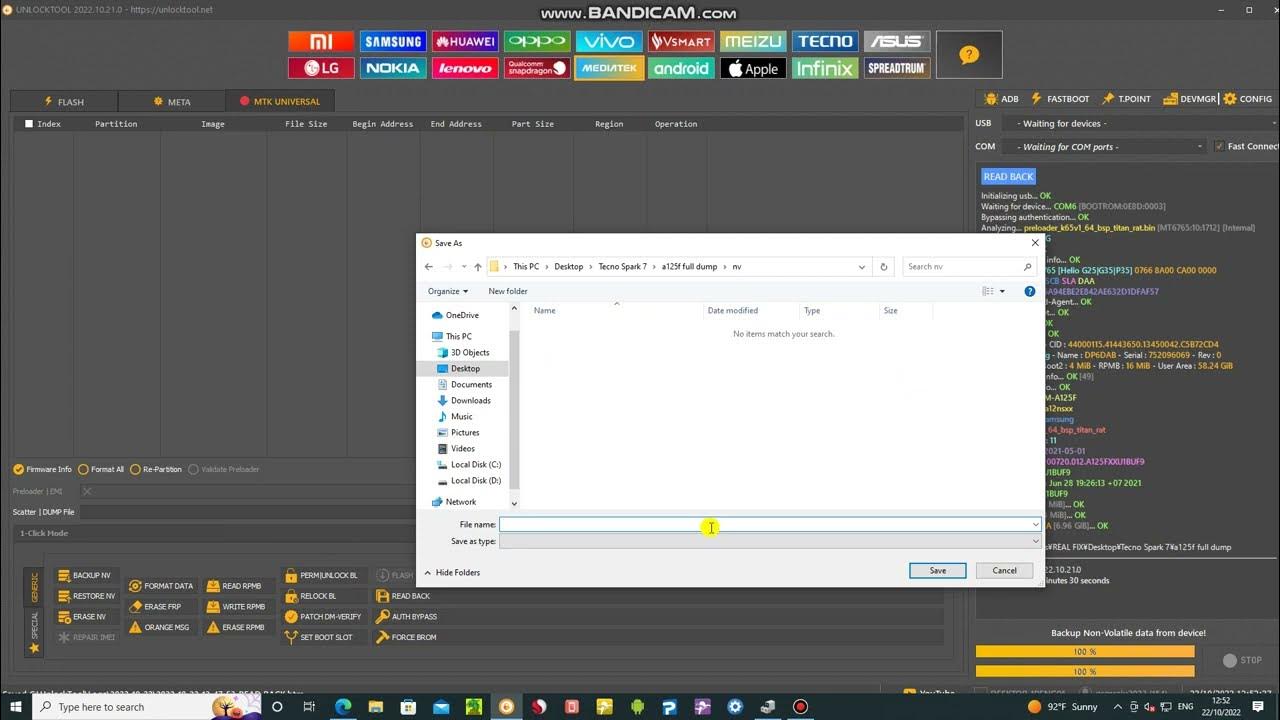Select the Nokia brand tile
This screenshot has width=1280, height=720.
[x=393, y=68]
